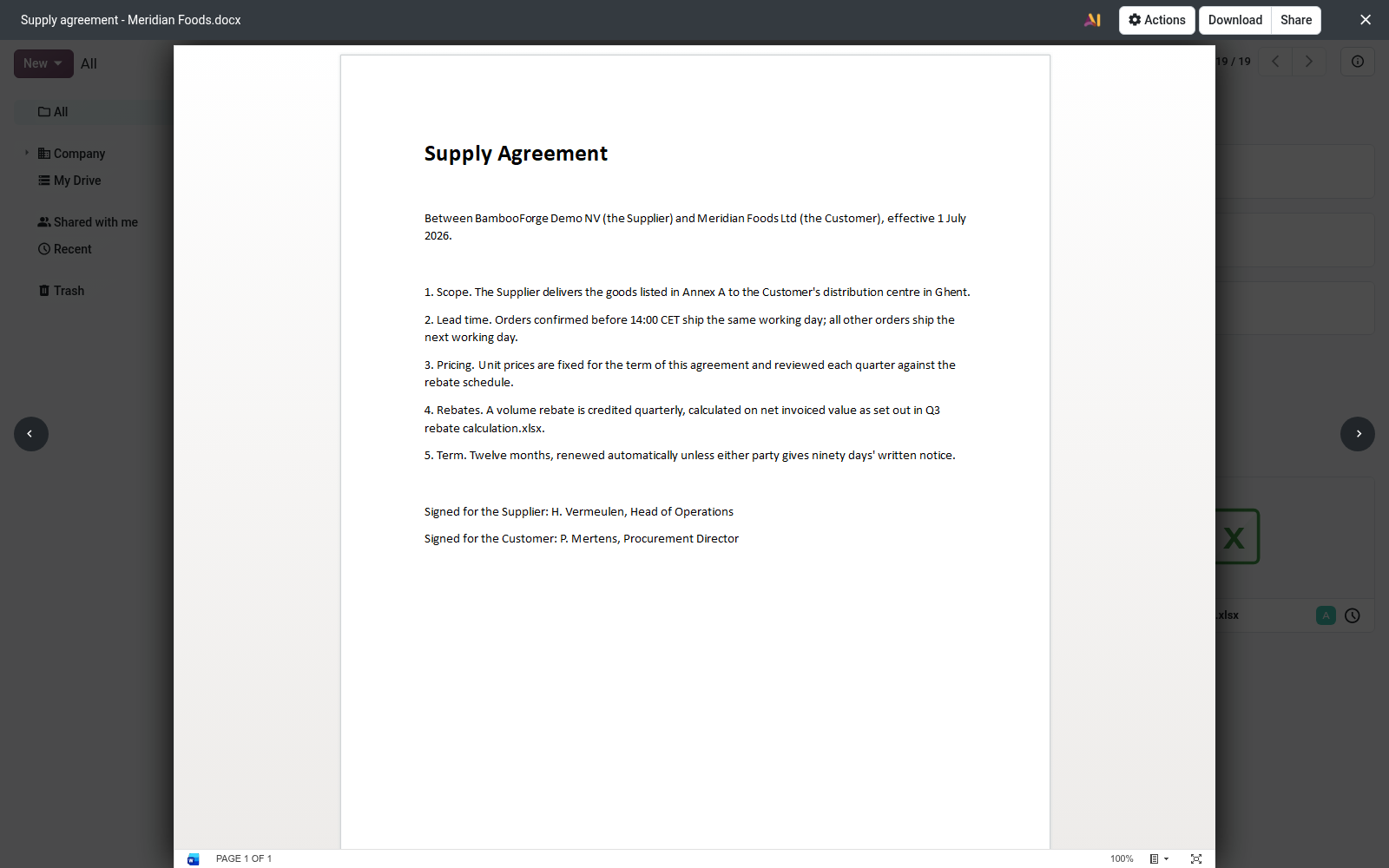Viewport: 1389px width, 868px height.
Task: Click the clock activity icon on the xlsx card
Action: [1353, 615]
